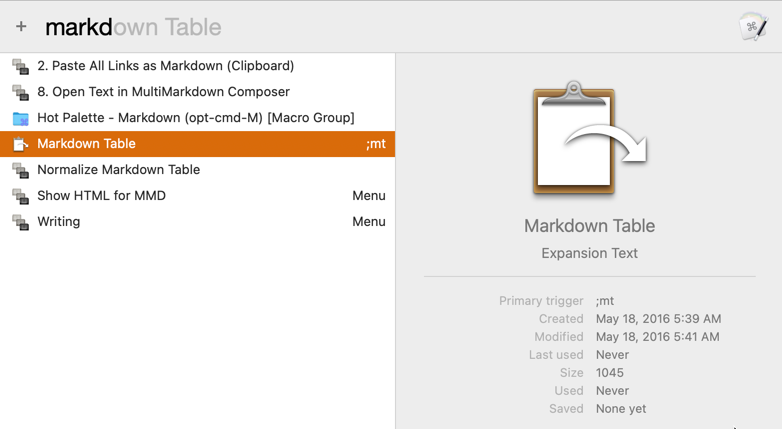Open 'Hot Palette - Markdown (opt-cmd-M) [Macro Group]'
Image resolution: width=782 pixels, height=429 pixels.
pos(197,118)
